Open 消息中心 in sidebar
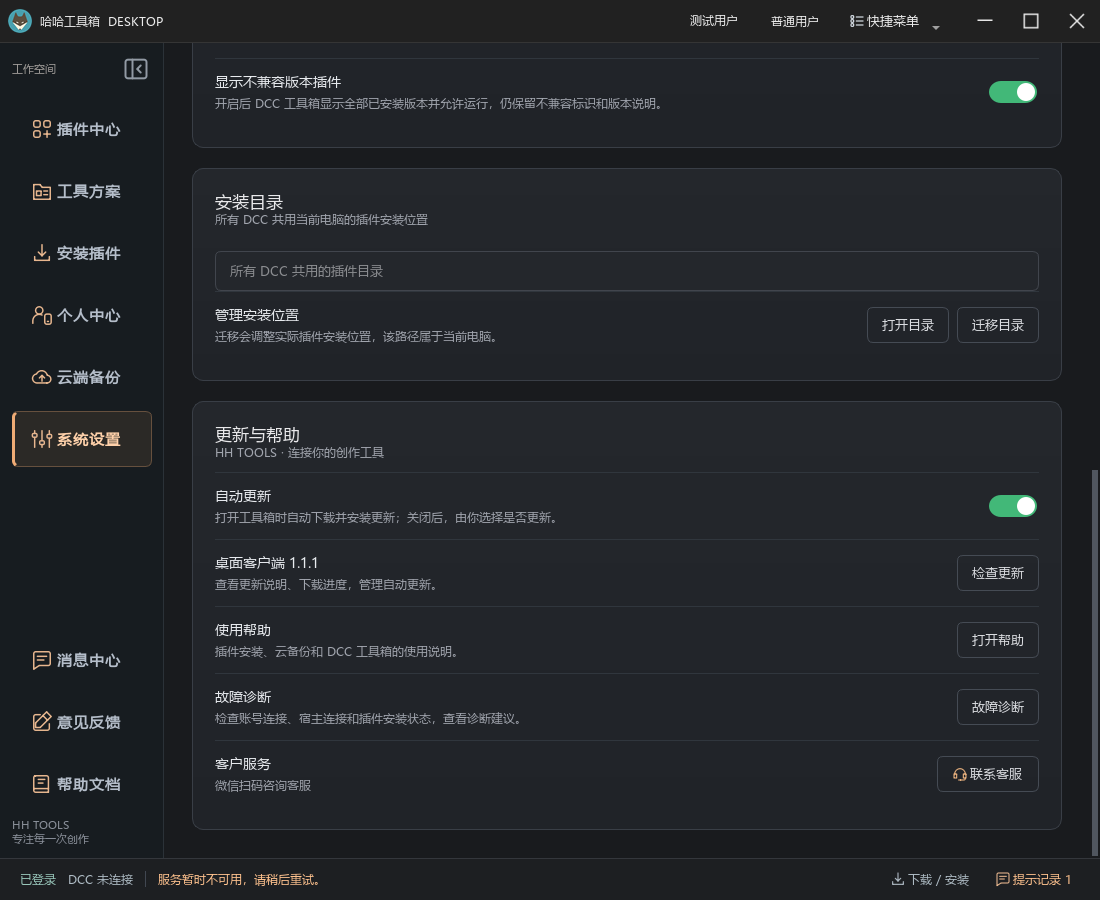 pyautogui.click(x=81, y=660)
